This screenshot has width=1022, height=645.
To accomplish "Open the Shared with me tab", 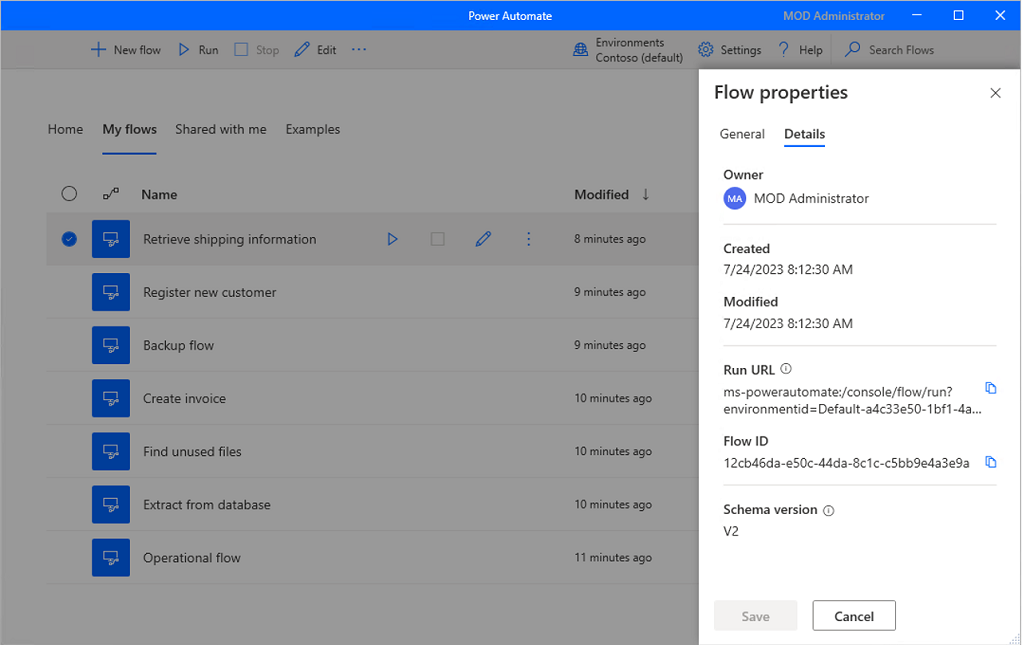I will 221,129.
